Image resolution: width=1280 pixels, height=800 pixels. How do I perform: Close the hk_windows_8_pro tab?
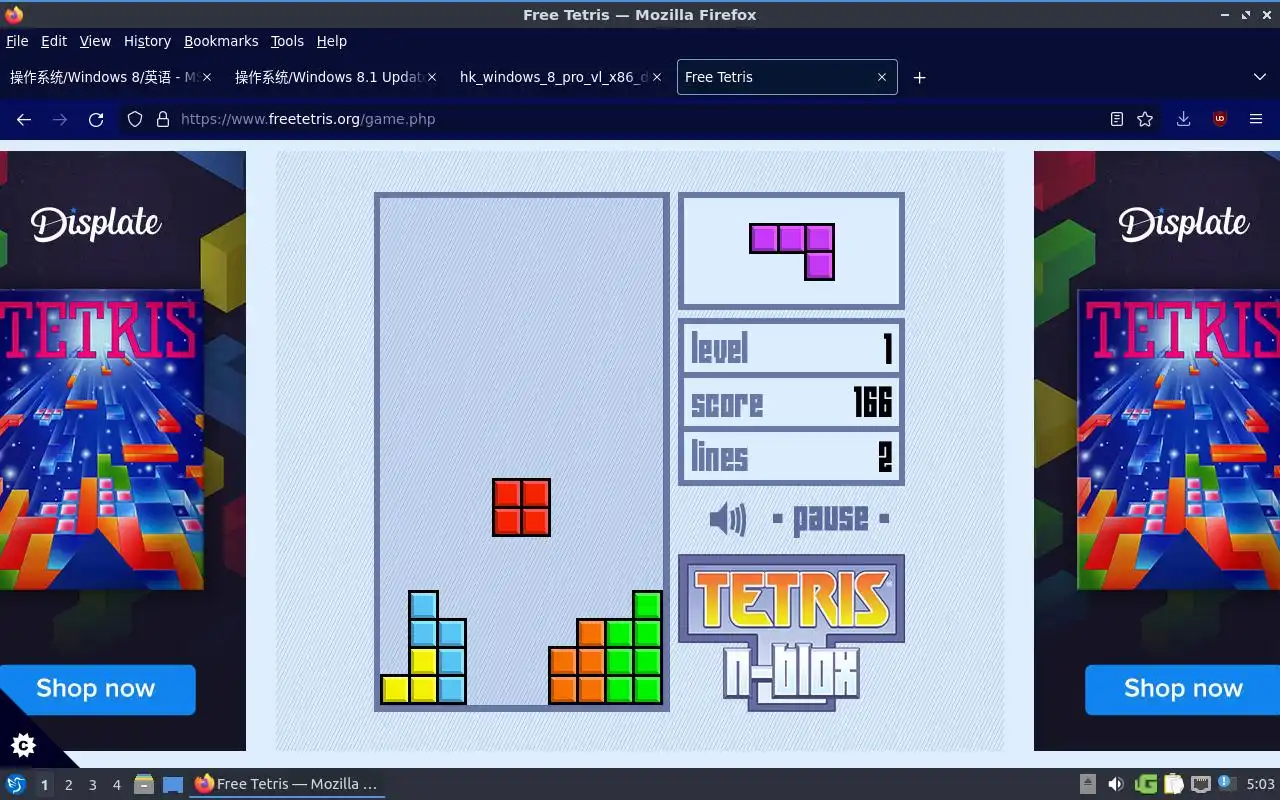[657, 77]
